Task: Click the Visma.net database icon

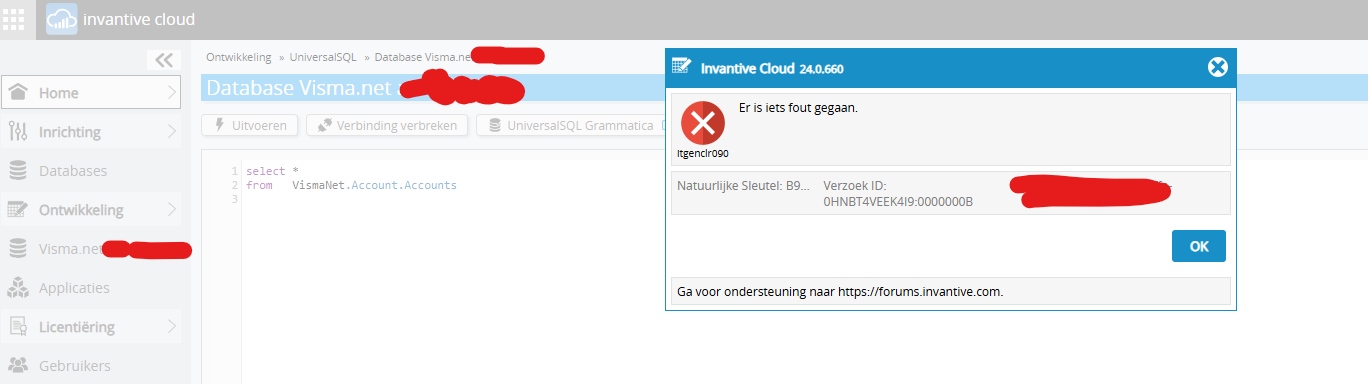Action: 18,248
